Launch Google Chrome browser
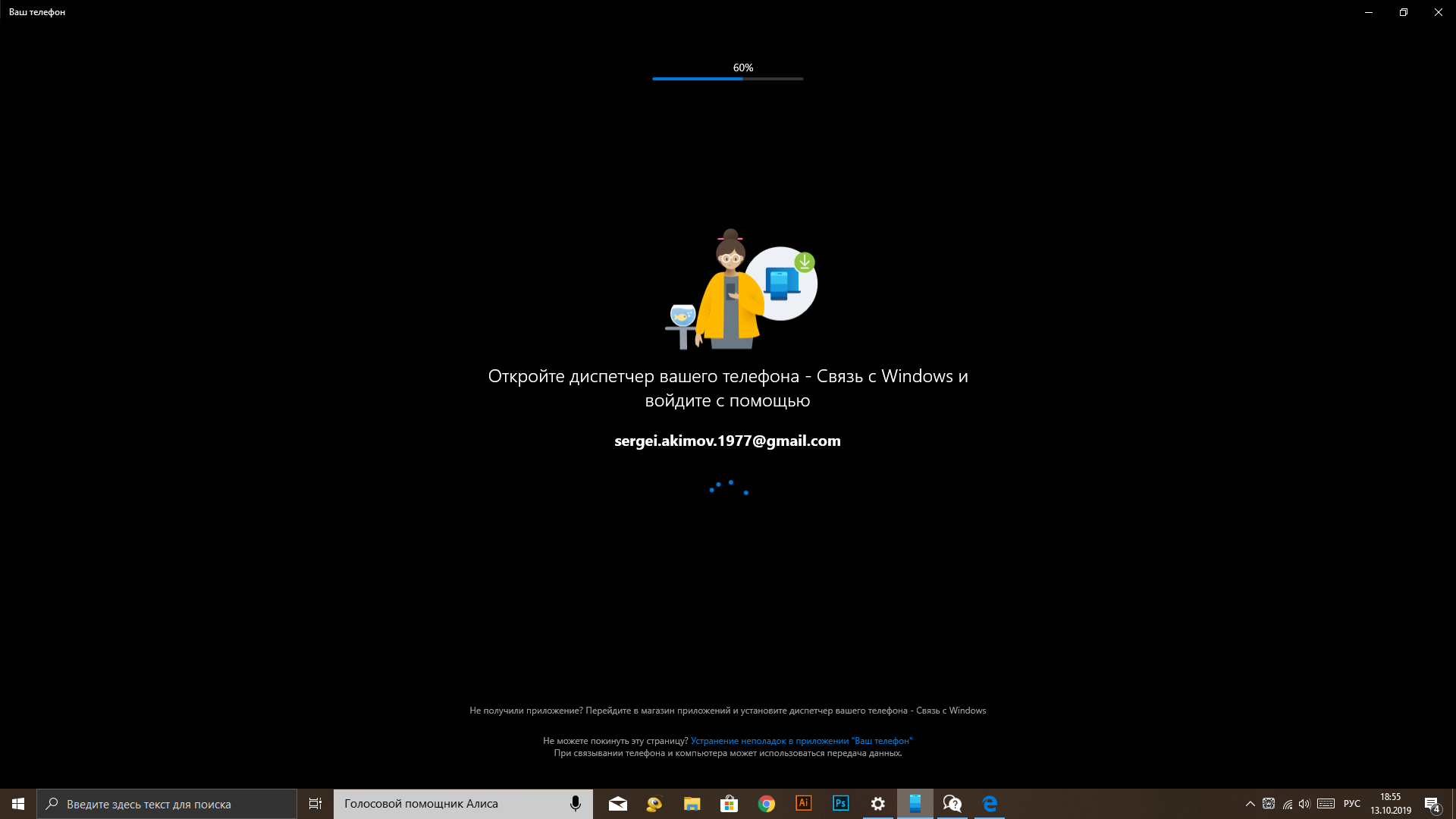 click(766, 803)
